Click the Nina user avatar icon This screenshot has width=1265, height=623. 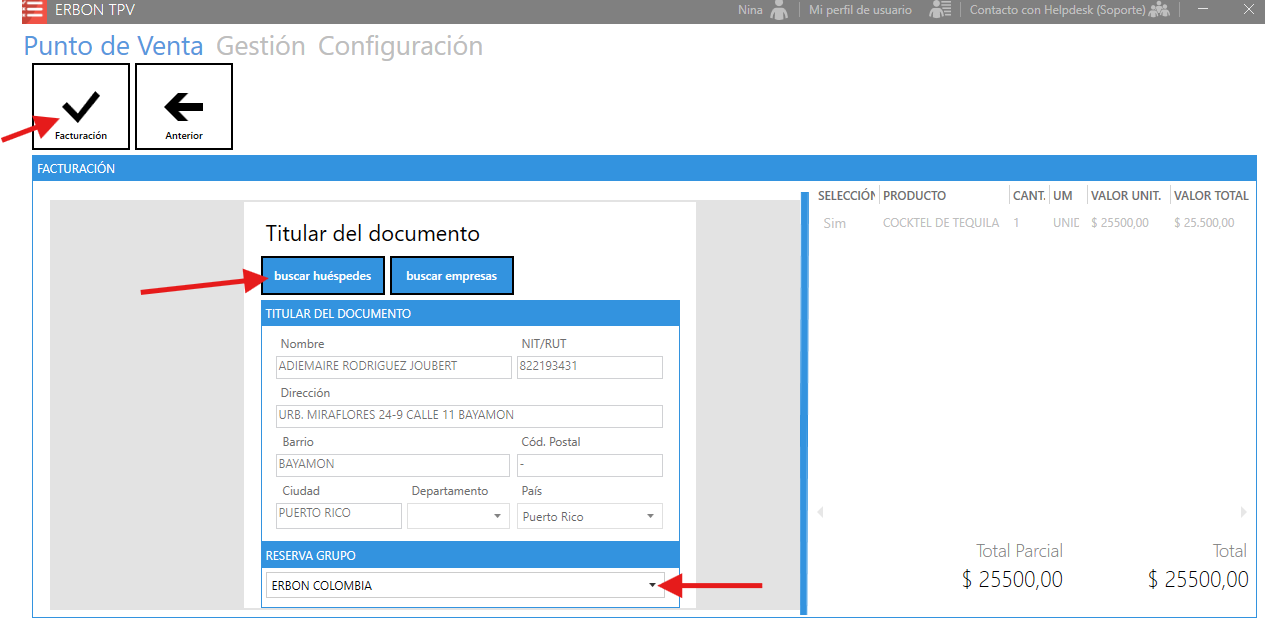click(x=779, y=10)
